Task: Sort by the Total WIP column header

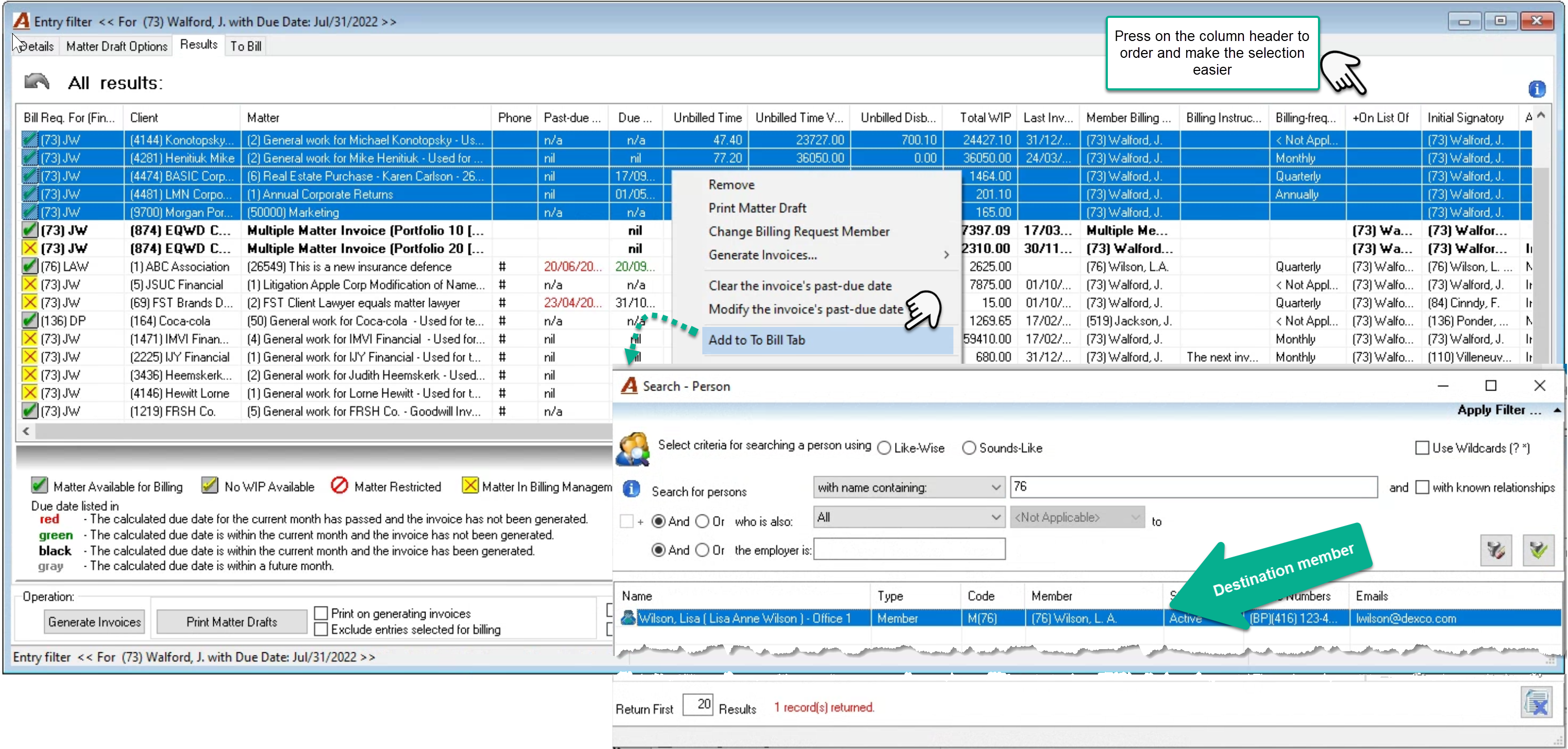Action: click(984, 118)
